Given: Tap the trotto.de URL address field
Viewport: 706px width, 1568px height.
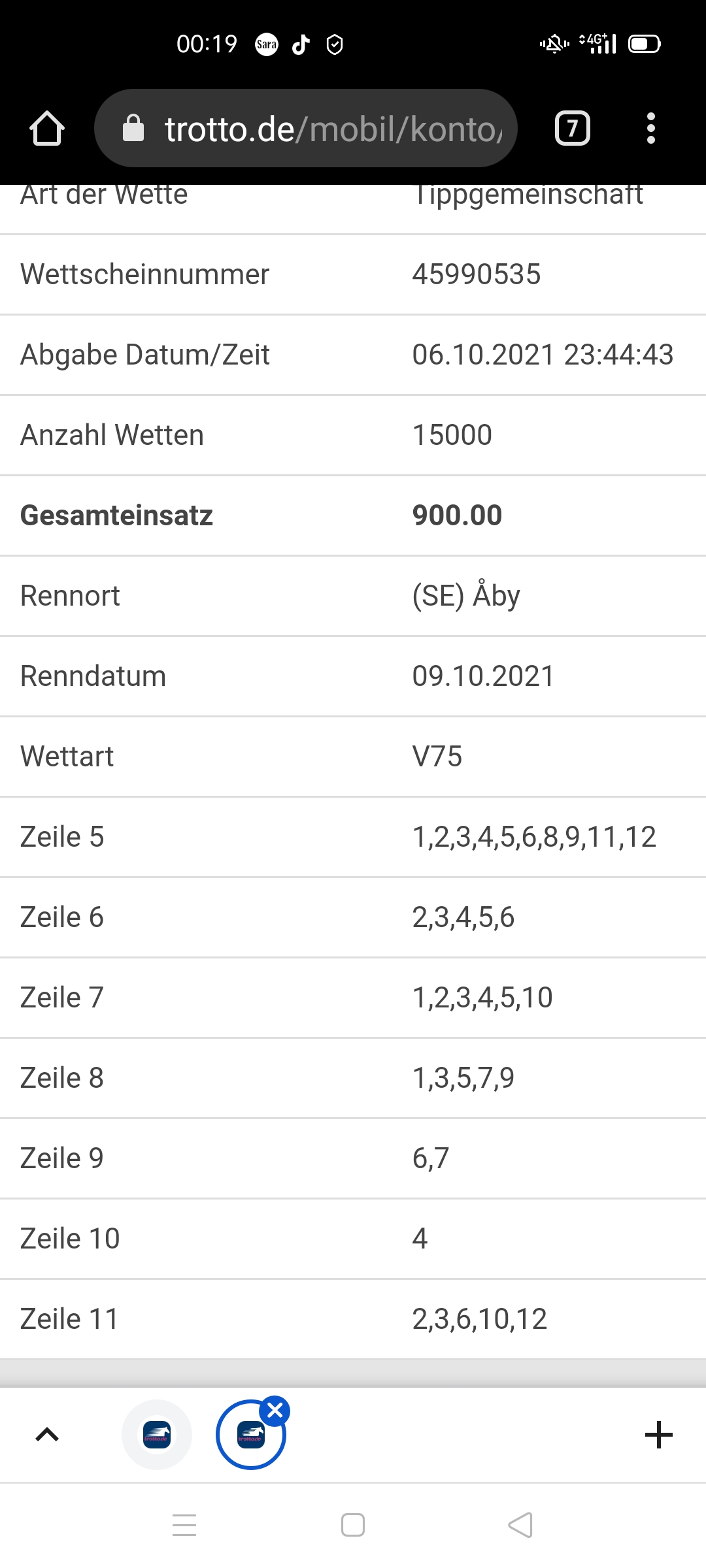Looking at the screenshot, I should (306, 128).
